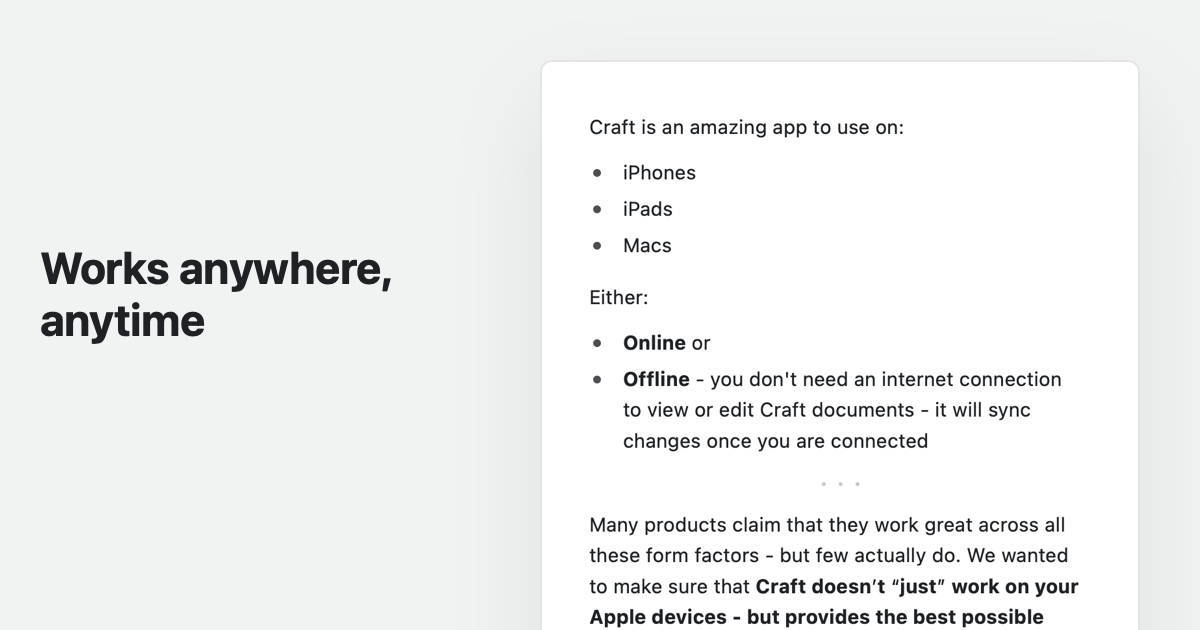Viewport: 1200px width, 630px height.
Task: Click the bullet point beside iPads
Action: (x=597, y=209)
